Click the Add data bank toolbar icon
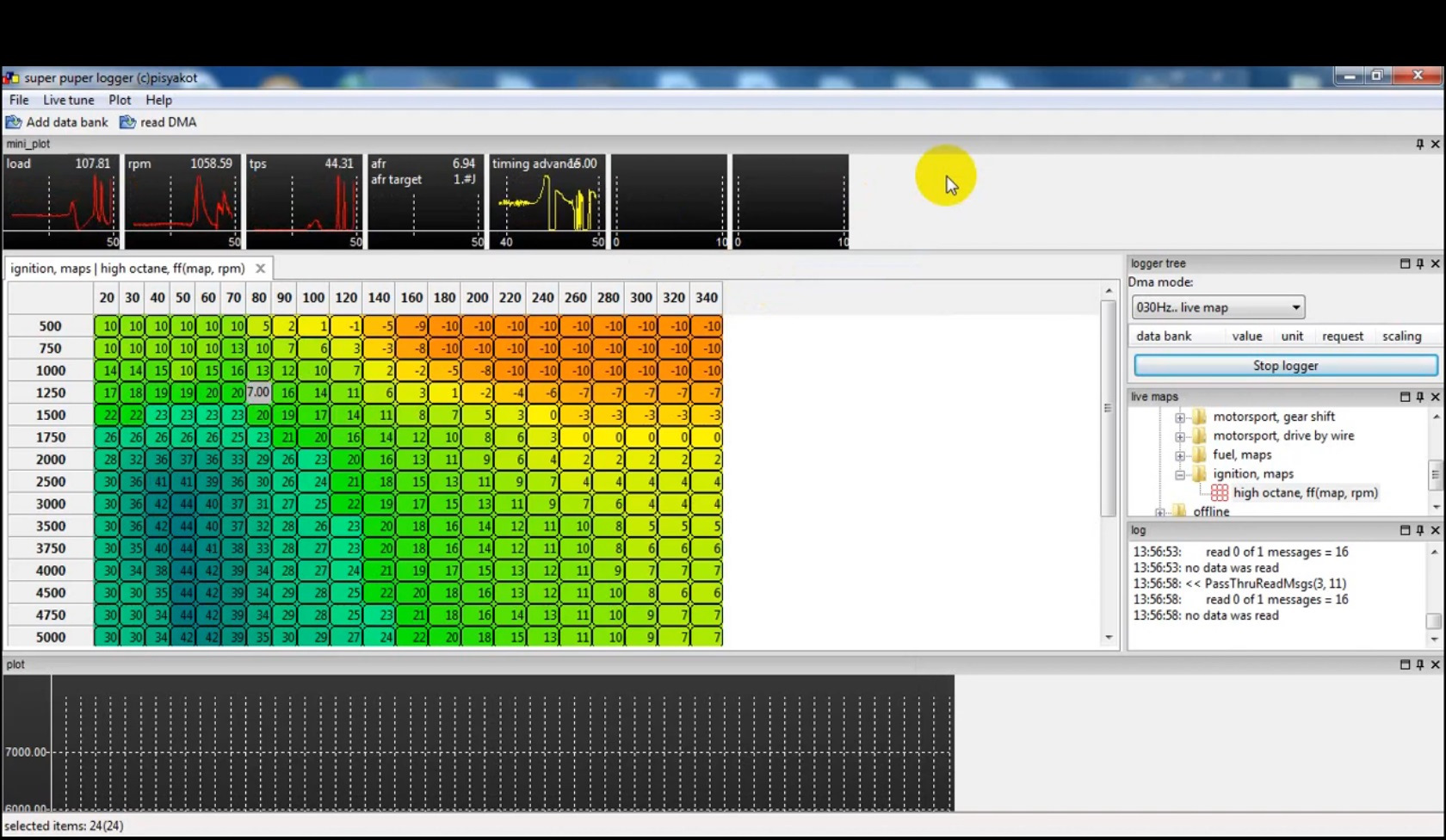This screenshot has height=840, width=1446. coord(14,122)
